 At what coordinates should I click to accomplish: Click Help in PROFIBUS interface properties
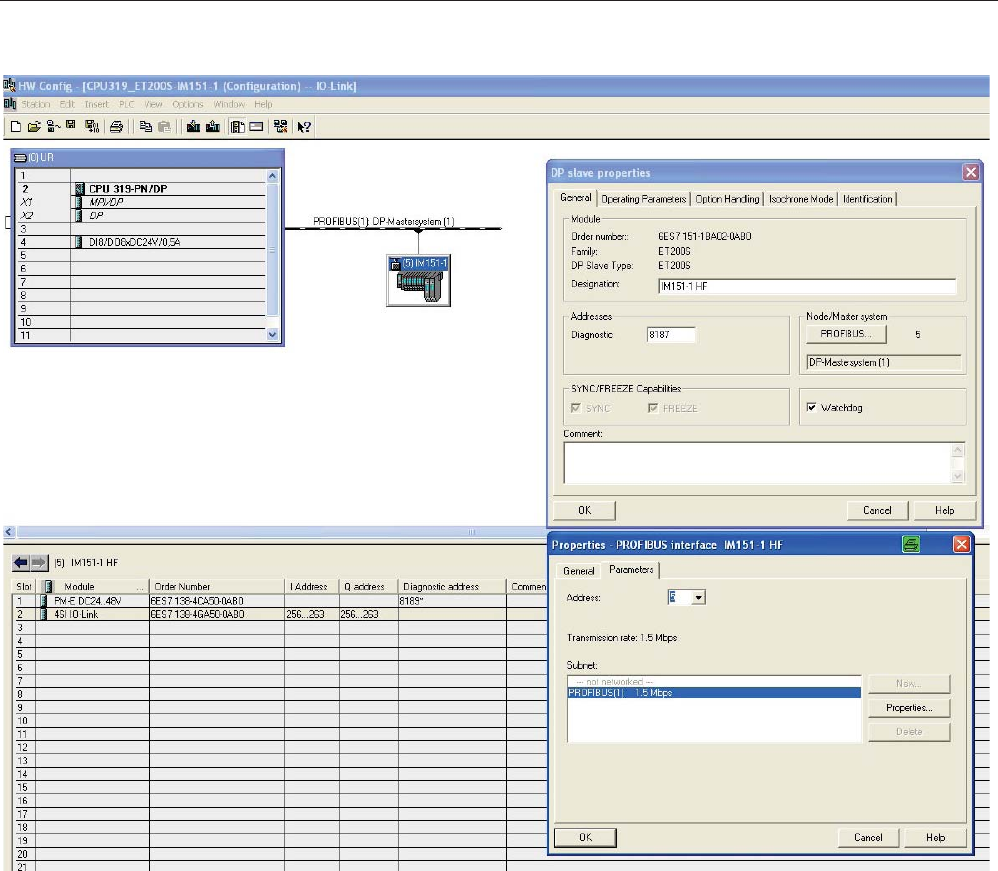coord(936,838)
